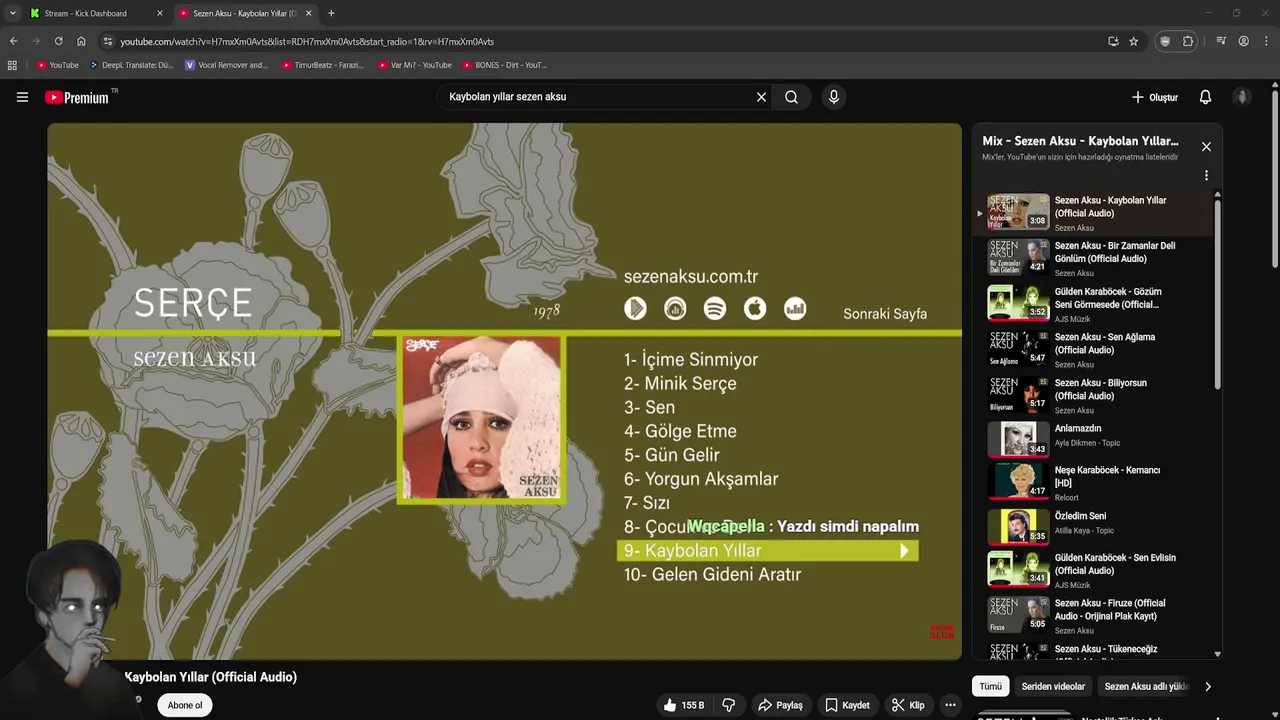Play Biliyorsun from playlist
The height and width of the screenshot is (720, 1280).
pyautogui.click(x=1094, y=396)
